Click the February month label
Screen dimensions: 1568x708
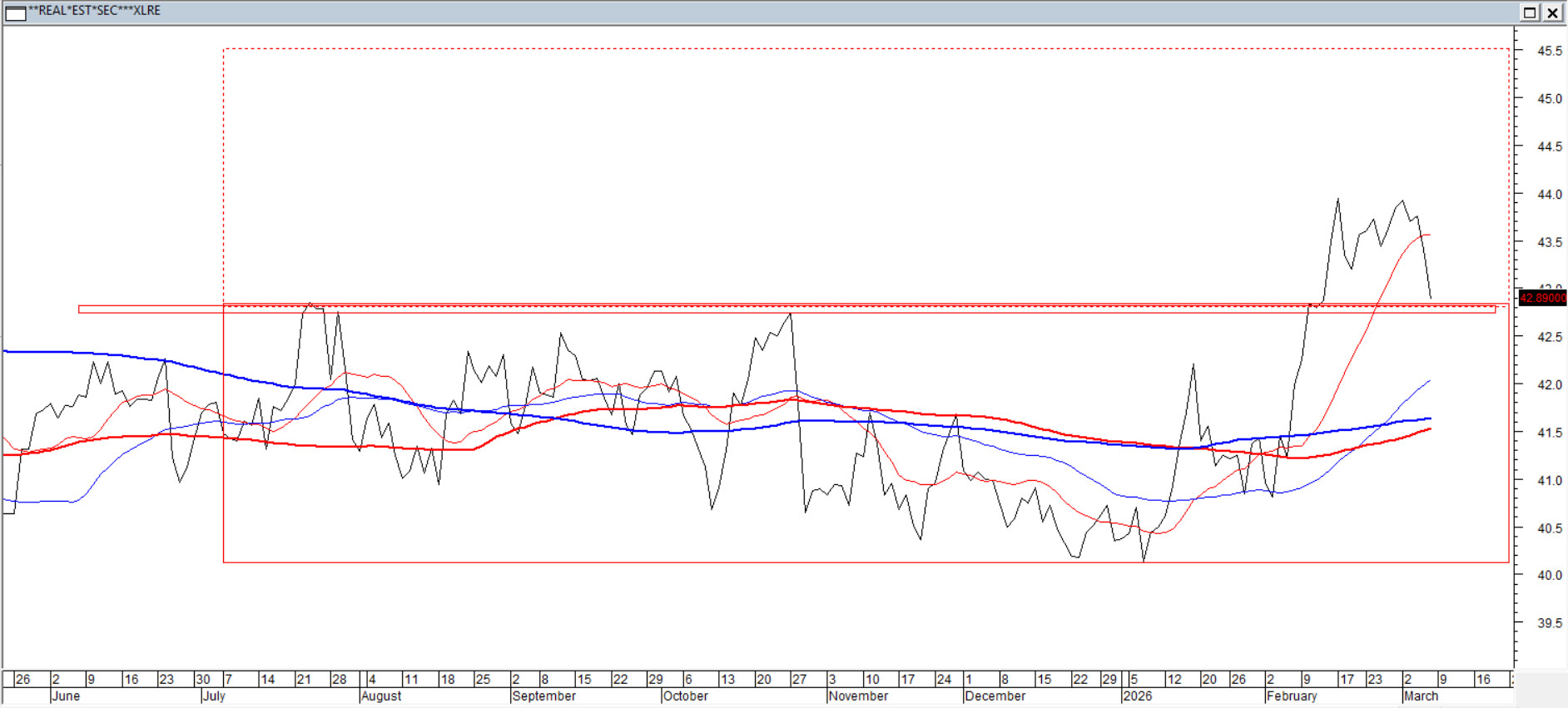point(1292,696)
